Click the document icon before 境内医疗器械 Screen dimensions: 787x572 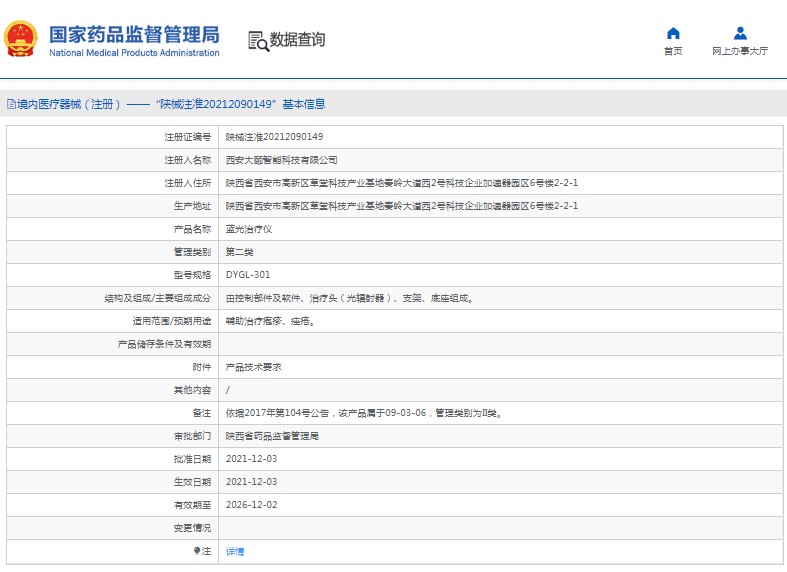point(11,104)
